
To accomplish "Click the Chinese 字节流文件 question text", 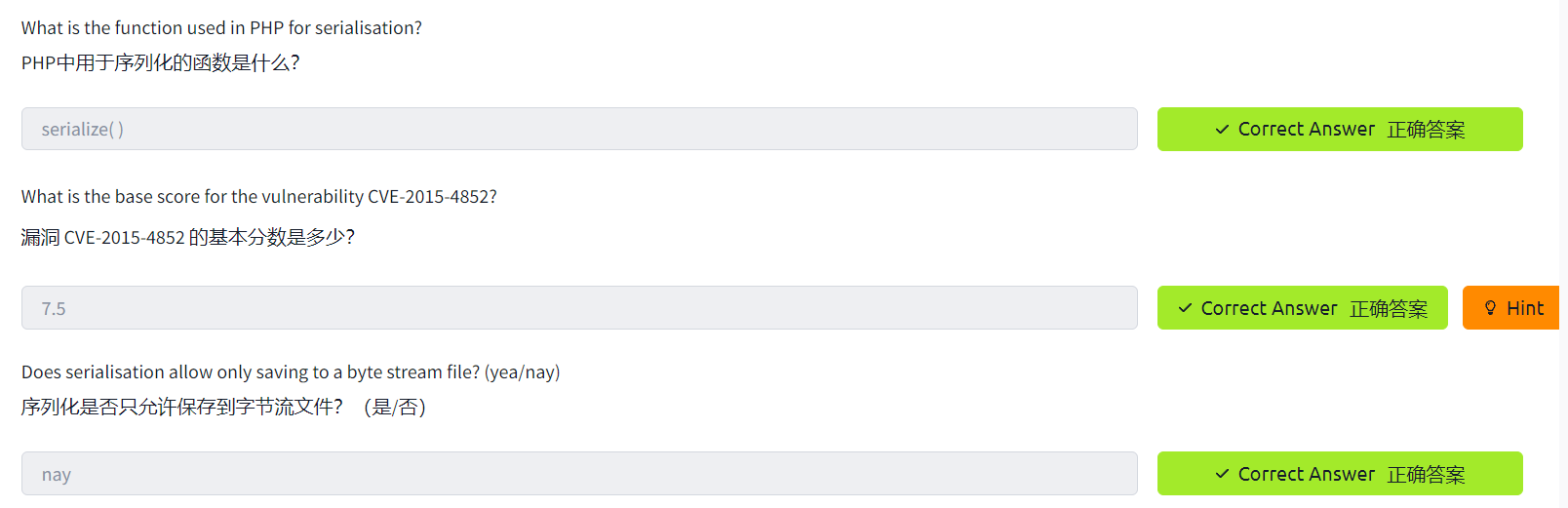I will tap(223, 408).
